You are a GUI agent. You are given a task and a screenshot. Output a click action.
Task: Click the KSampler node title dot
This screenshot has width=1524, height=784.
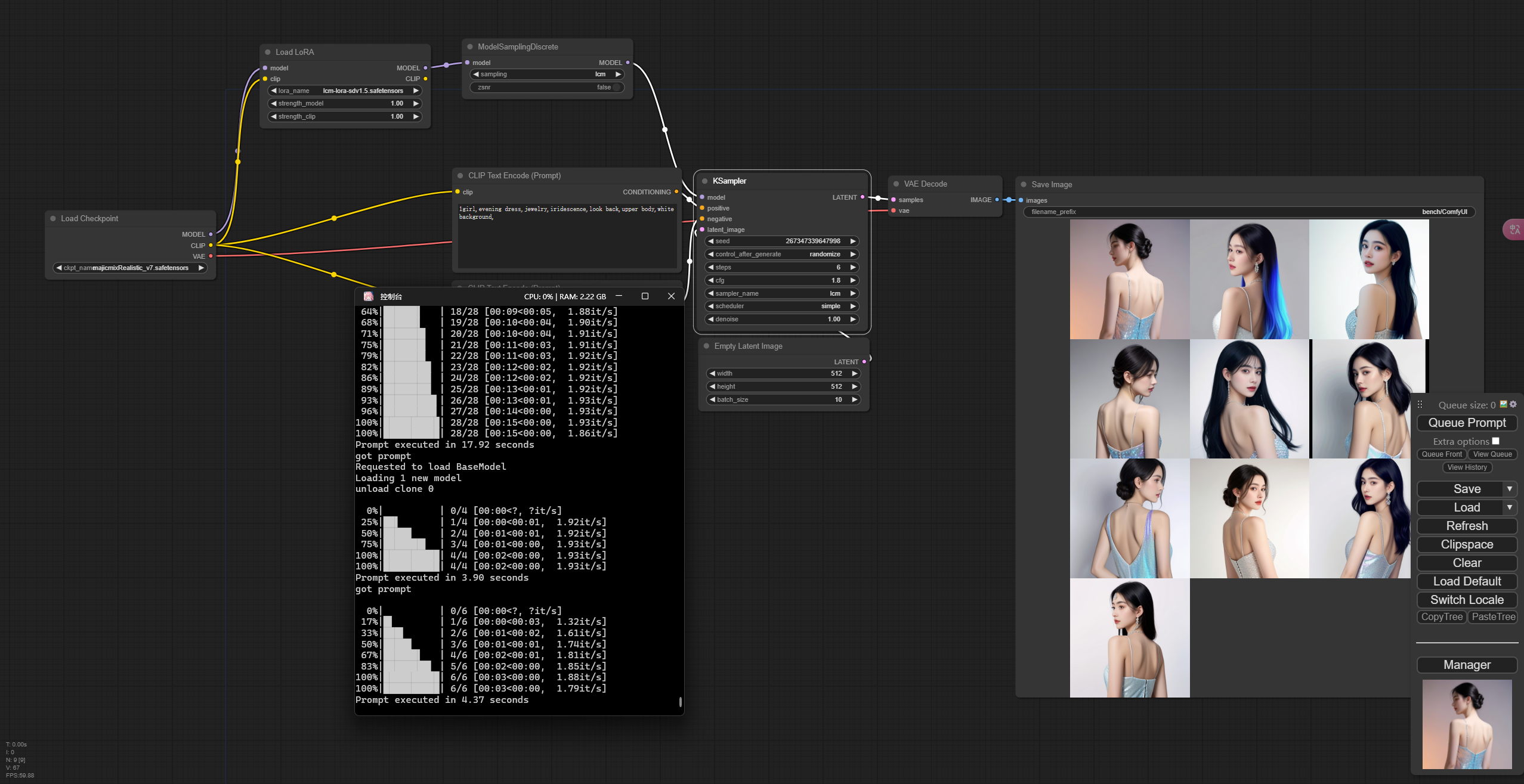click(704, 181)
